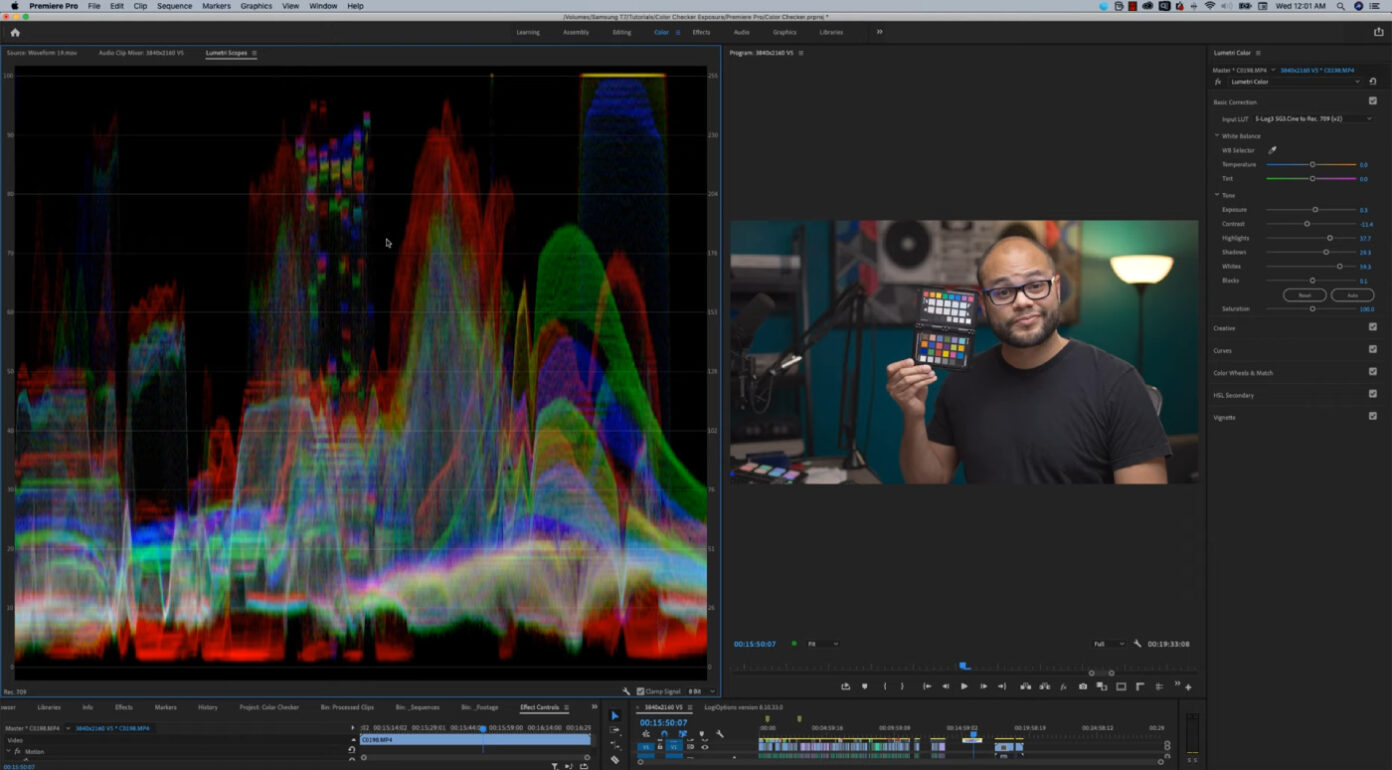Screen dimensions: 1392x770
Task: Collapse the White Balance section
Action: click(1217, 135)
